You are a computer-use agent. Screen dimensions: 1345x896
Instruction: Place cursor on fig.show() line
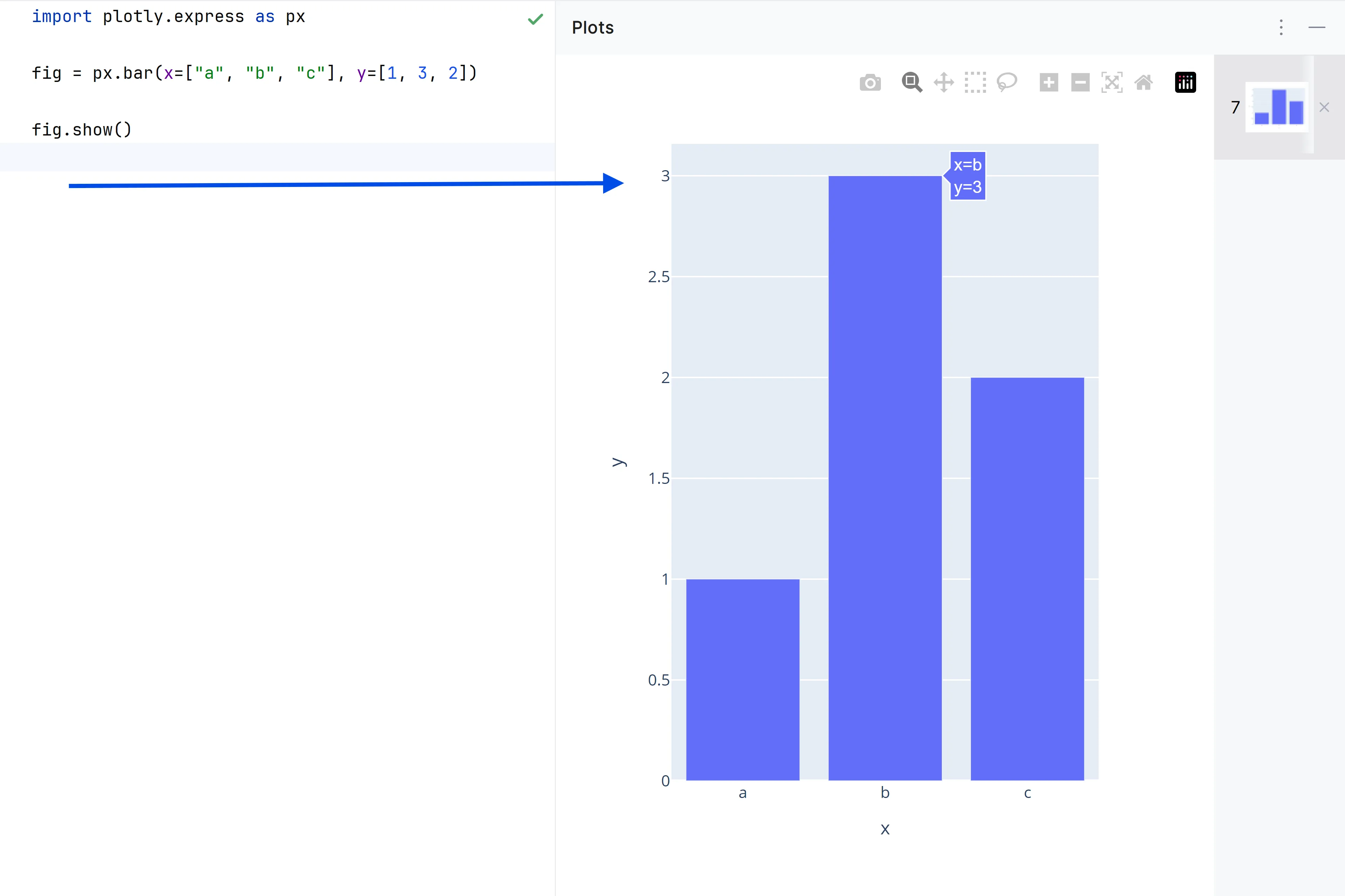pyautogui.click(x=81, y=130)
